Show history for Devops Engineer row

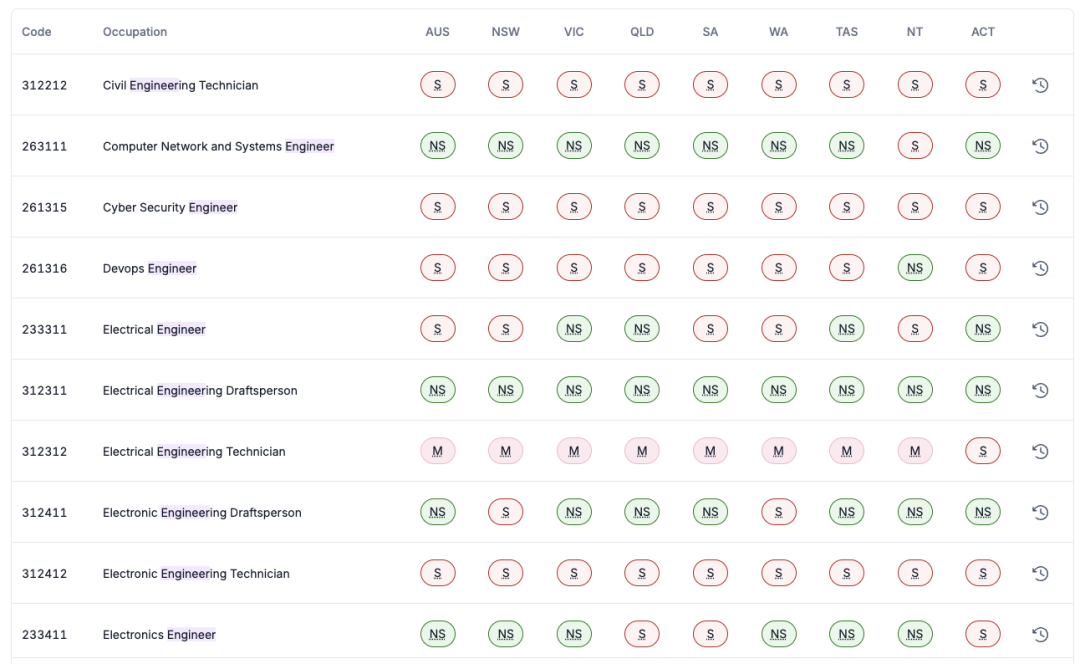pyautogui.click(x=1040, y=268)
